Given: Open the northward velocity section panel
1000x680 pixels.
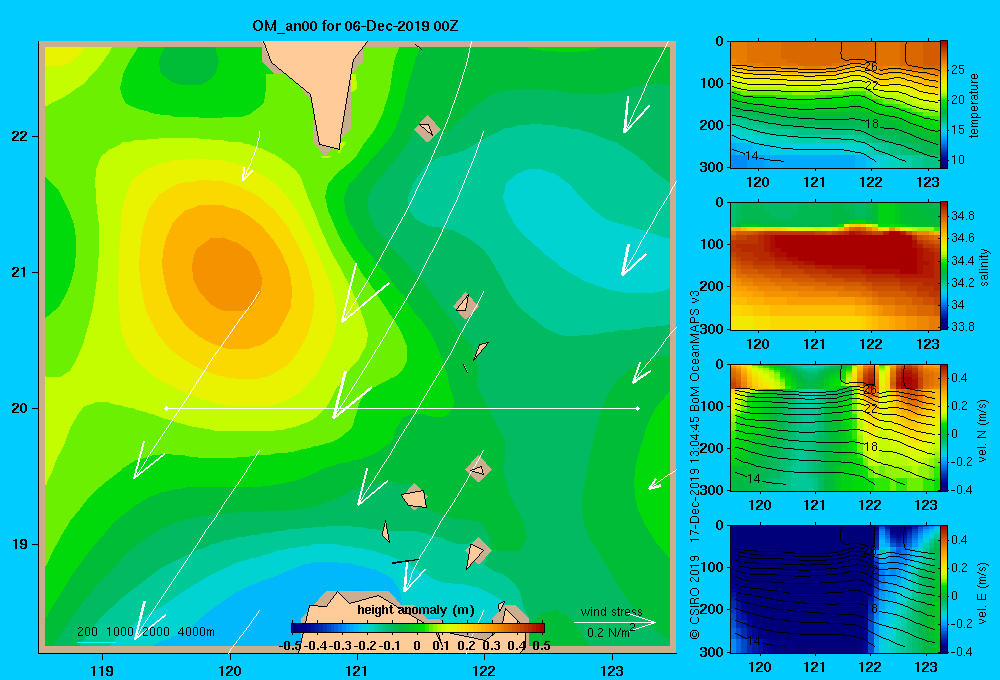Looking at the screenshot, I should click(x=835, y=427).
